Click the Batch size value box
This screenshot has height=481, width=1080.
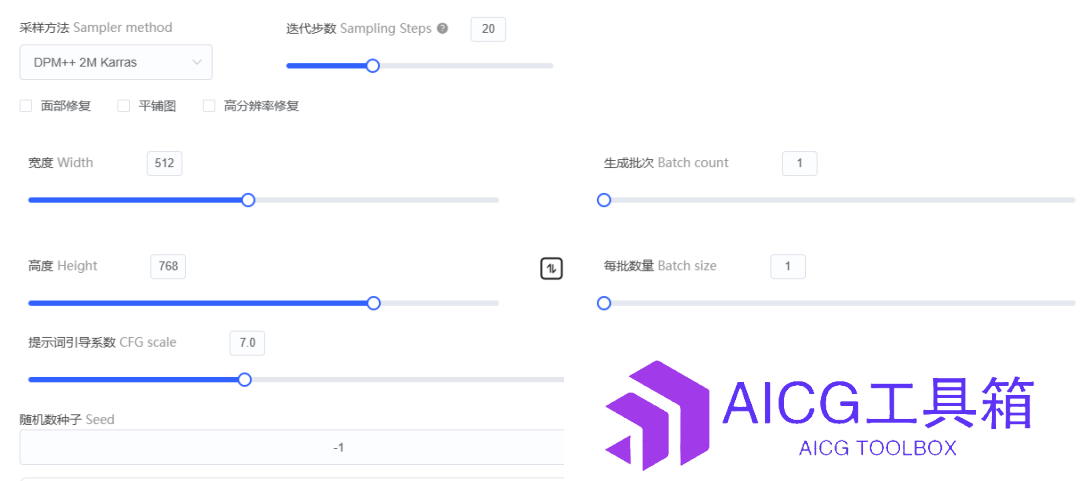point(788,267)
